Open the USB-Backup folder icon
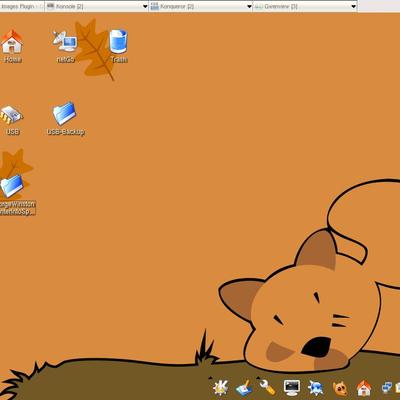This screenshot has height=400, width=400. tap(65, 114)
